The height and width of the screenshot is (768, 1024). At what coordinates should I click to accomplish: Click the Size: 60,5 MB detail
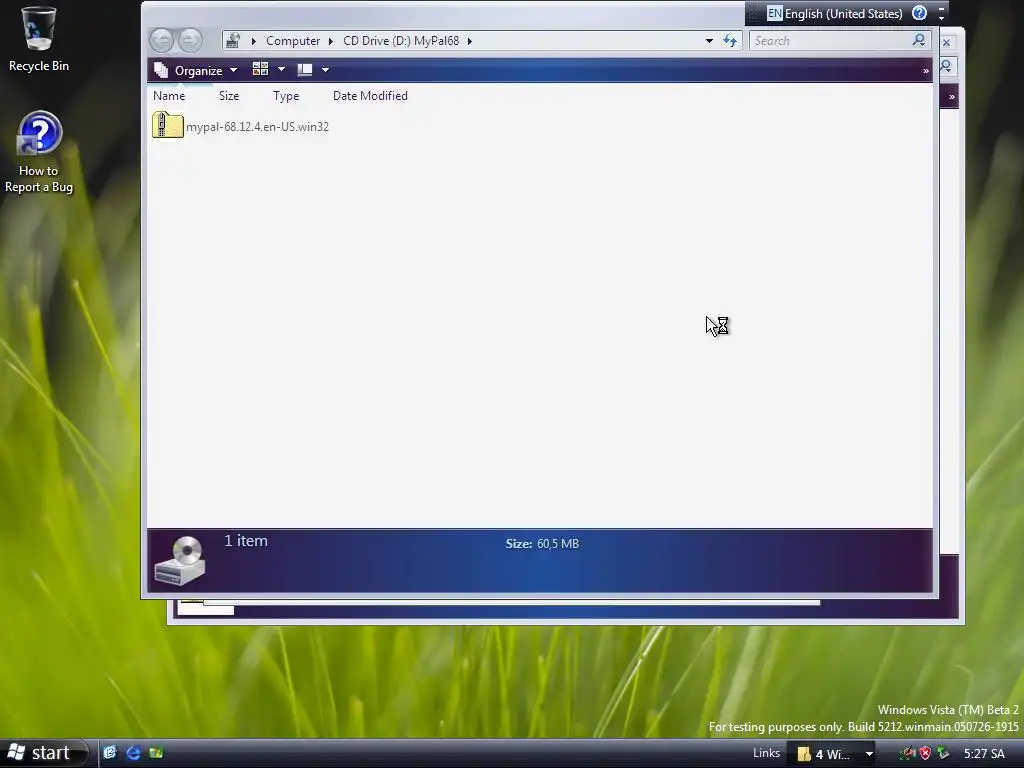(542, 543)
